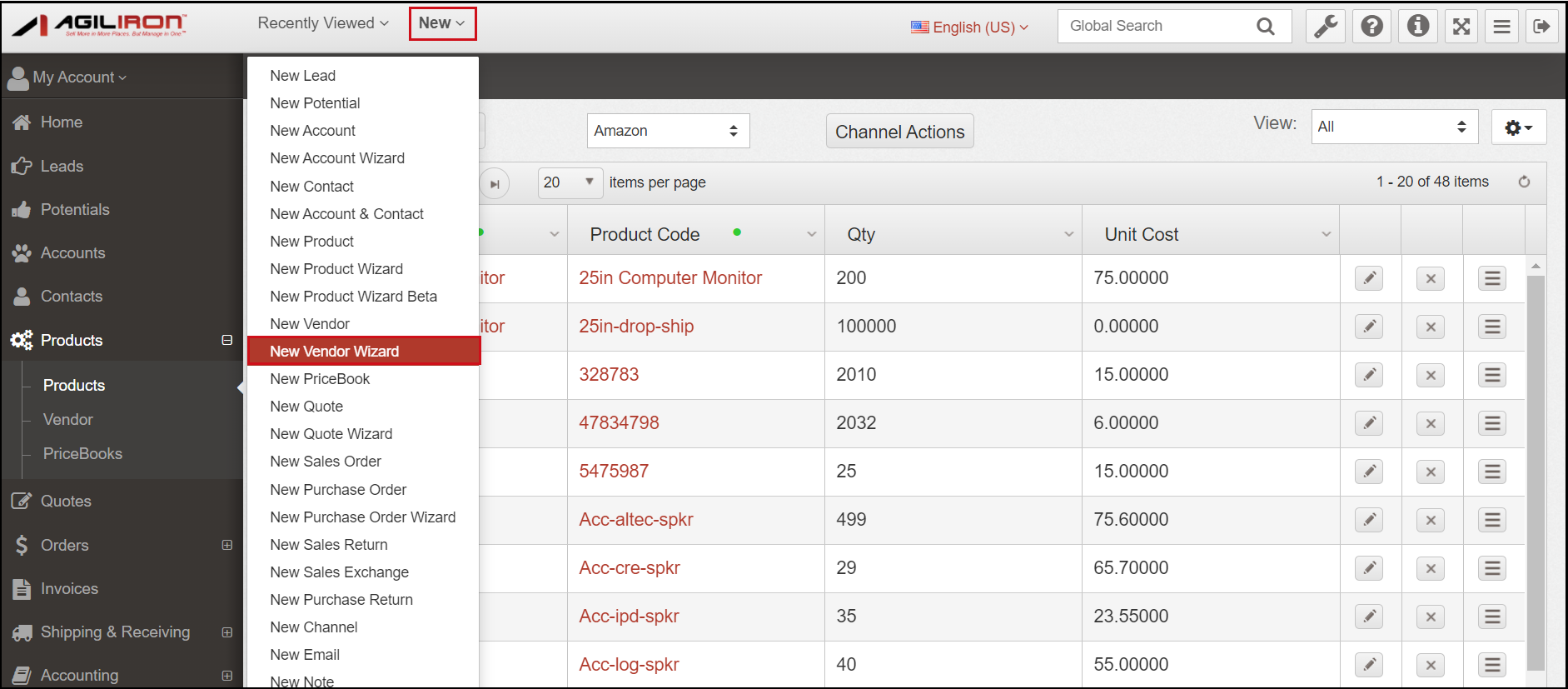Click the New dropdown menu
The height and width of the screenshot is (689, 1568).
(442, 23)
